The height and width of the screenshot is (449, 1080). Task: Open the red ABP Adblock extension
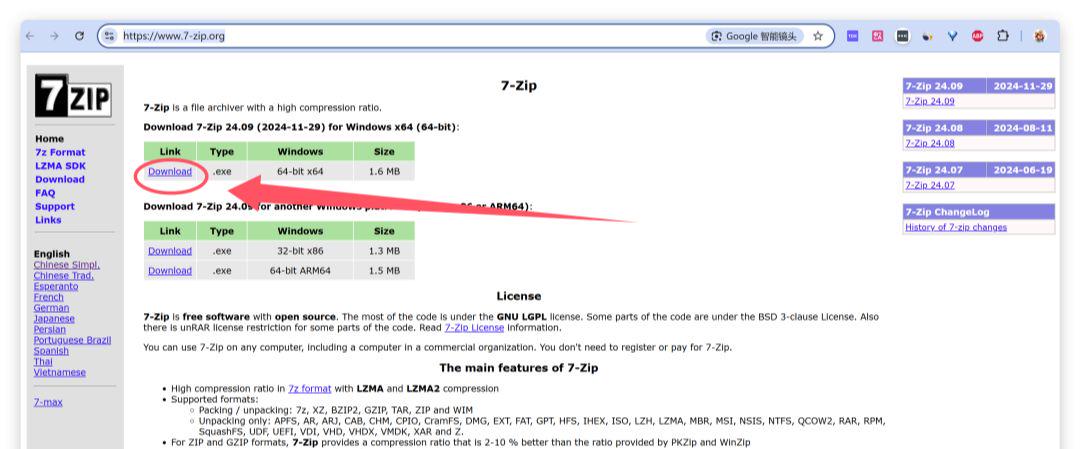click(977, 36)
